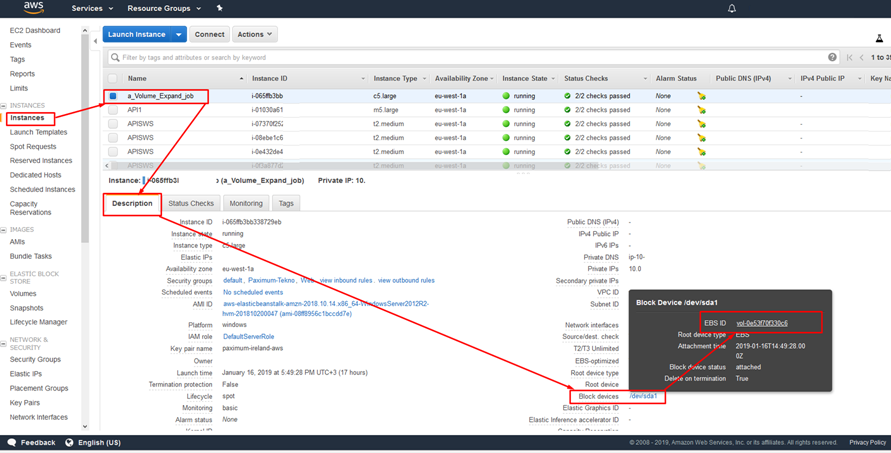Open the Actions dropdown
Viewport: 891px width, 453px height.
tap(255, 35)
